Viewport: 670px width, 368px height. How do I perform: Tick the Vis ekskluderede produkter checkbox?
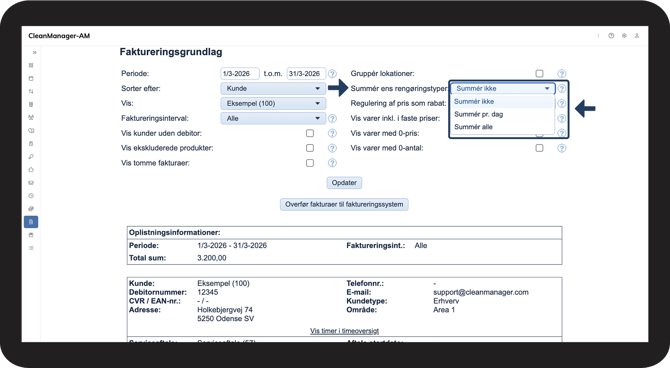coord(310,148)
